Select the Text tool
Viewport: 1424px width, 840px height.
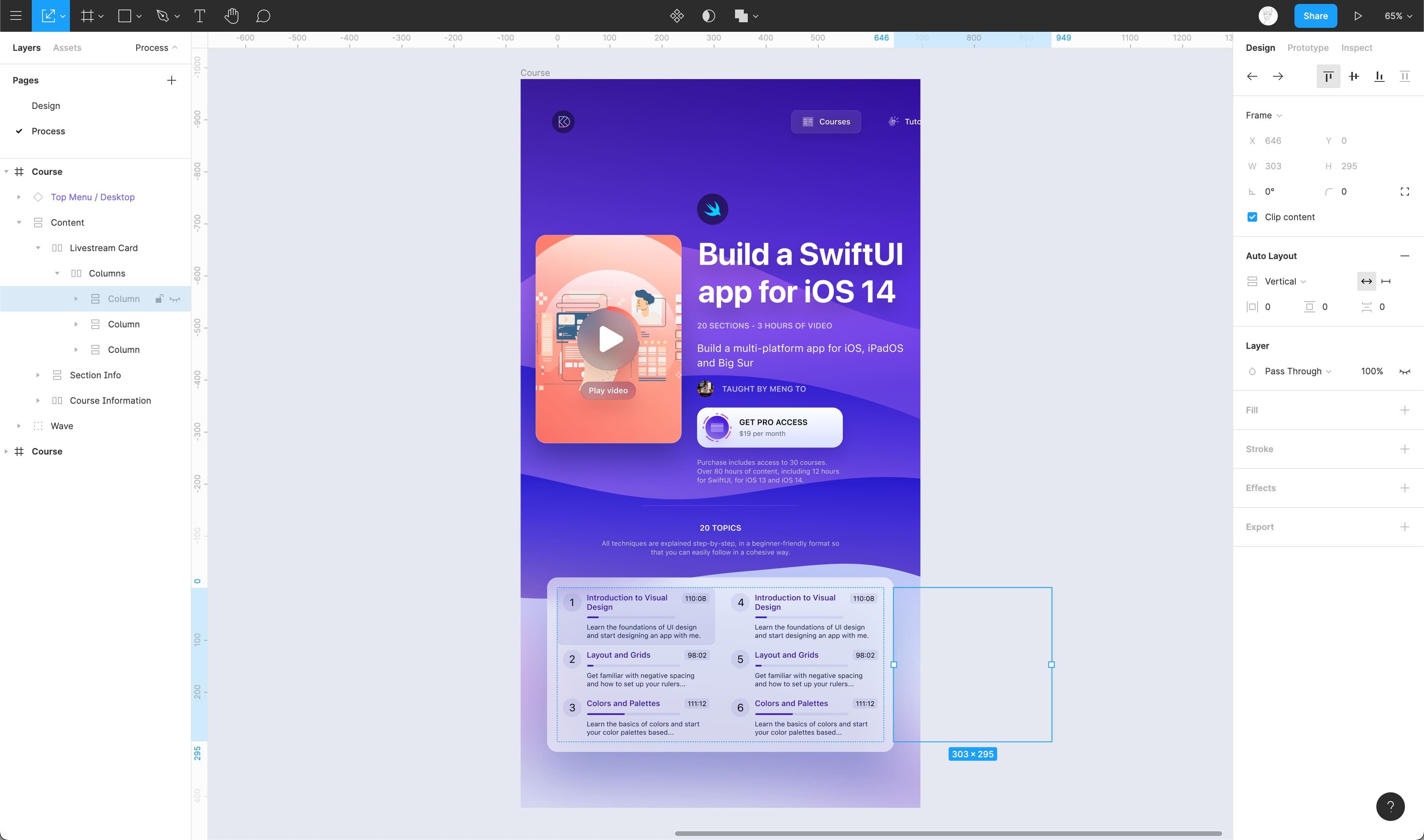tap(199, 16)
